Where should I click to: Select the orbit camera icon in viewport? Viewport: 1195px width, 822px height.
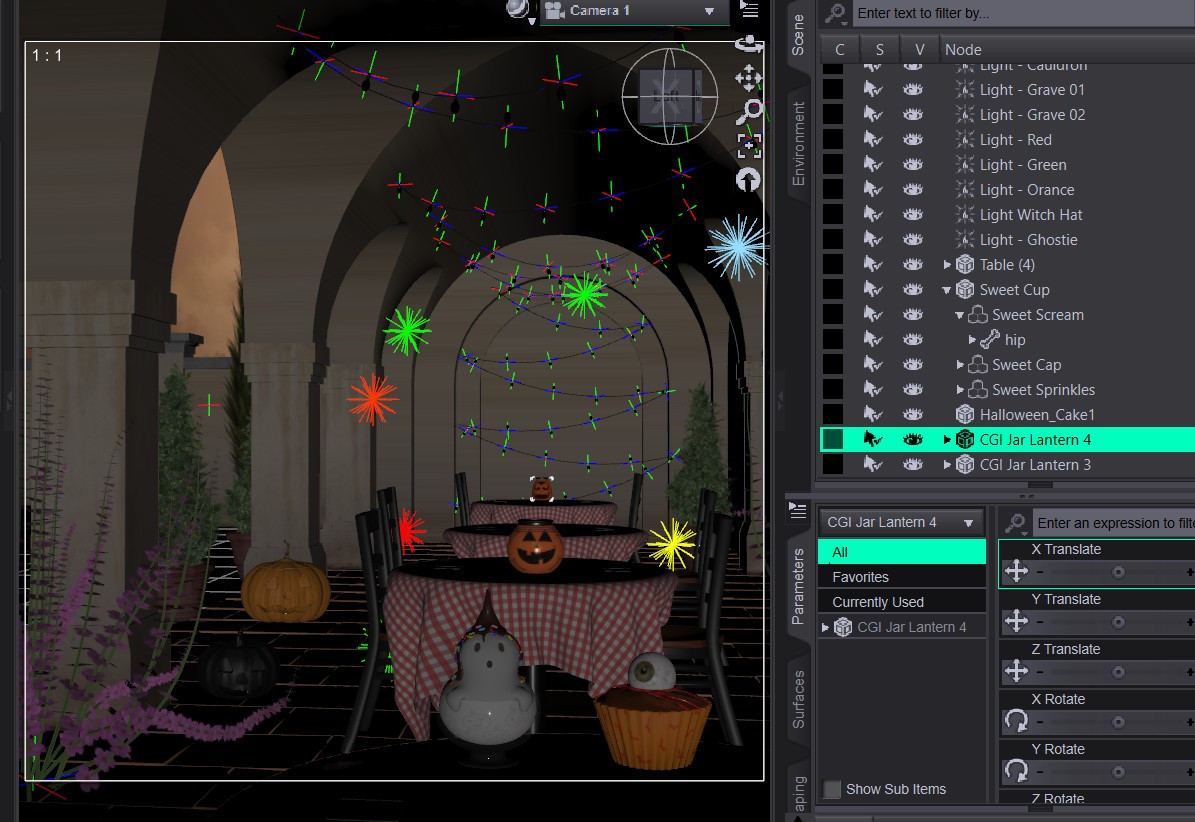point(748,44)
